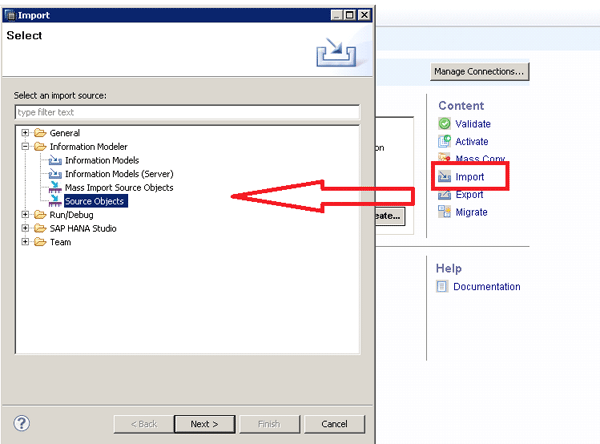Click the Mass Import Source Objects icon
Viewport: 600px width, 444px height.
tap(55, 188)
